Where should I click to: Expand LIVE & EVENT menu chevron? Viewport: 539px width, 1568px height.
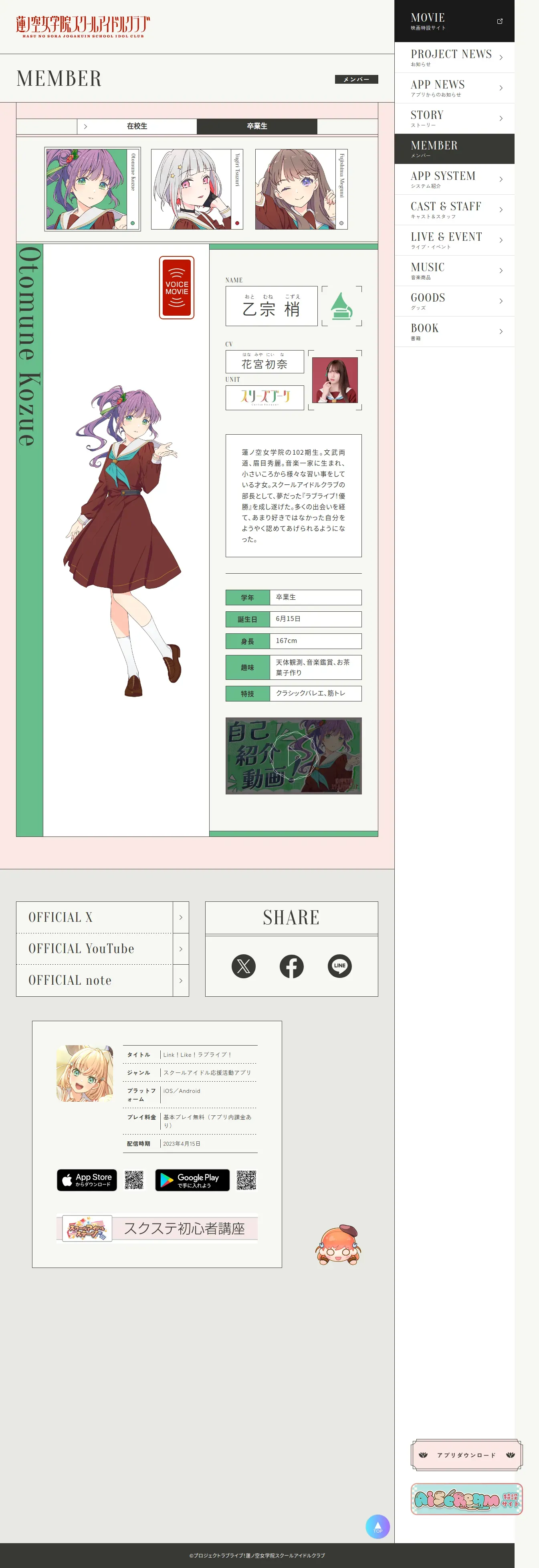(501, 240)
